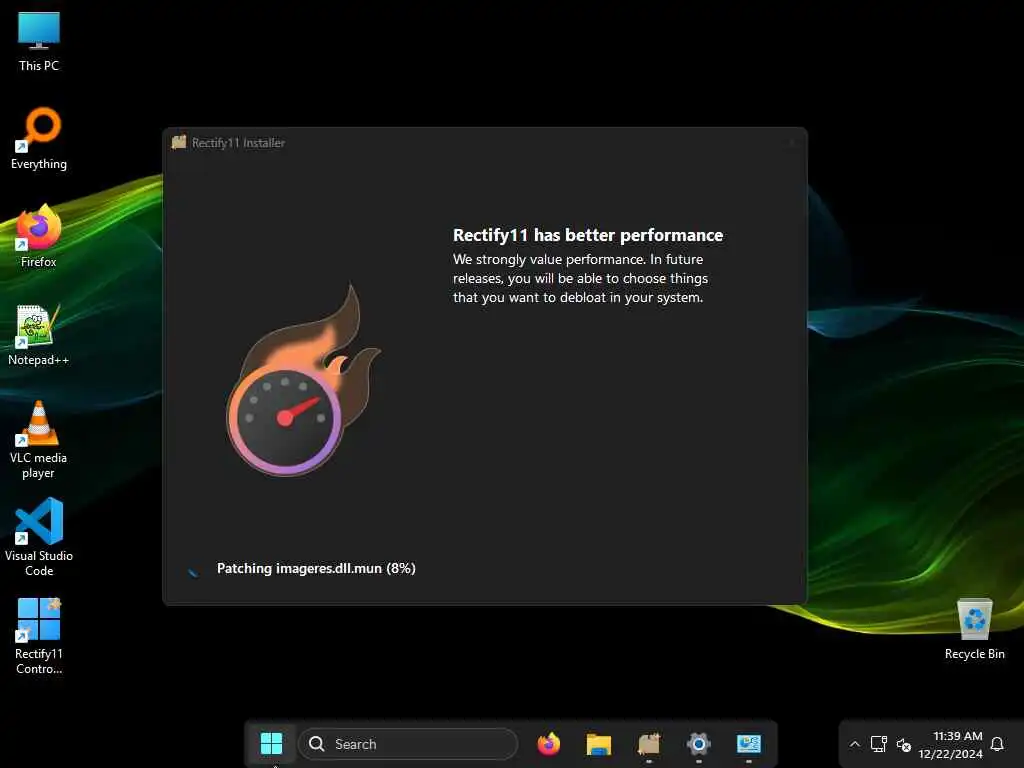Click the Rectify11 Installer title icon
1024x768 pixels.
click(179, 142)
